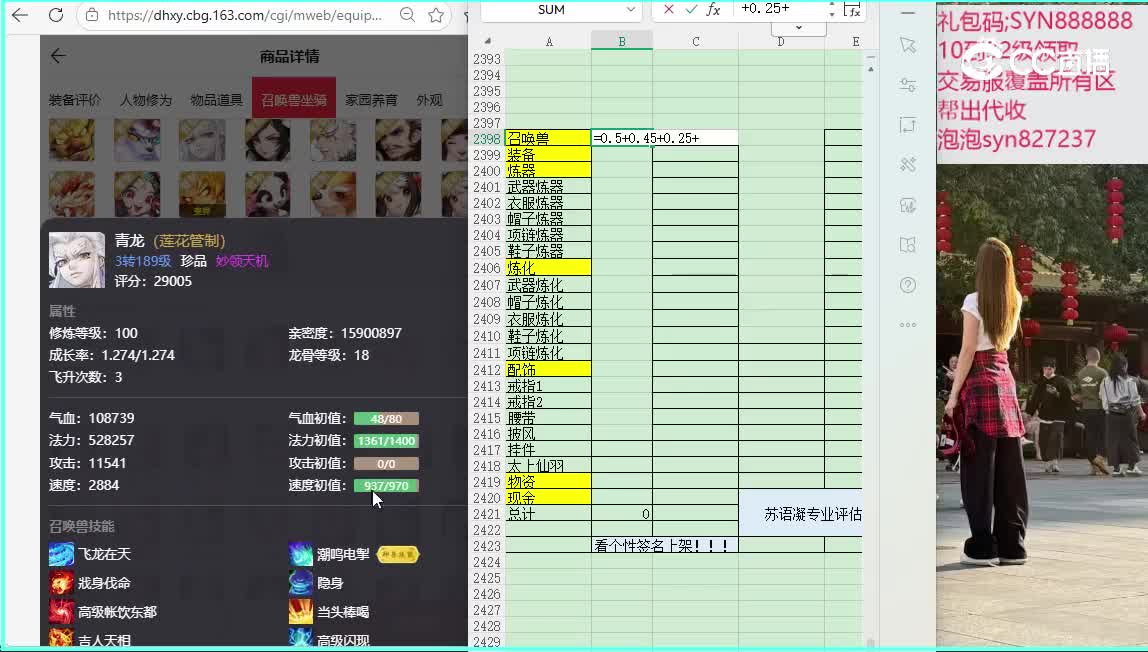The width and height of the screenshot is (1148, 652).
Task: Reload the page with the refresh icon
Action: tap(56, 15)
